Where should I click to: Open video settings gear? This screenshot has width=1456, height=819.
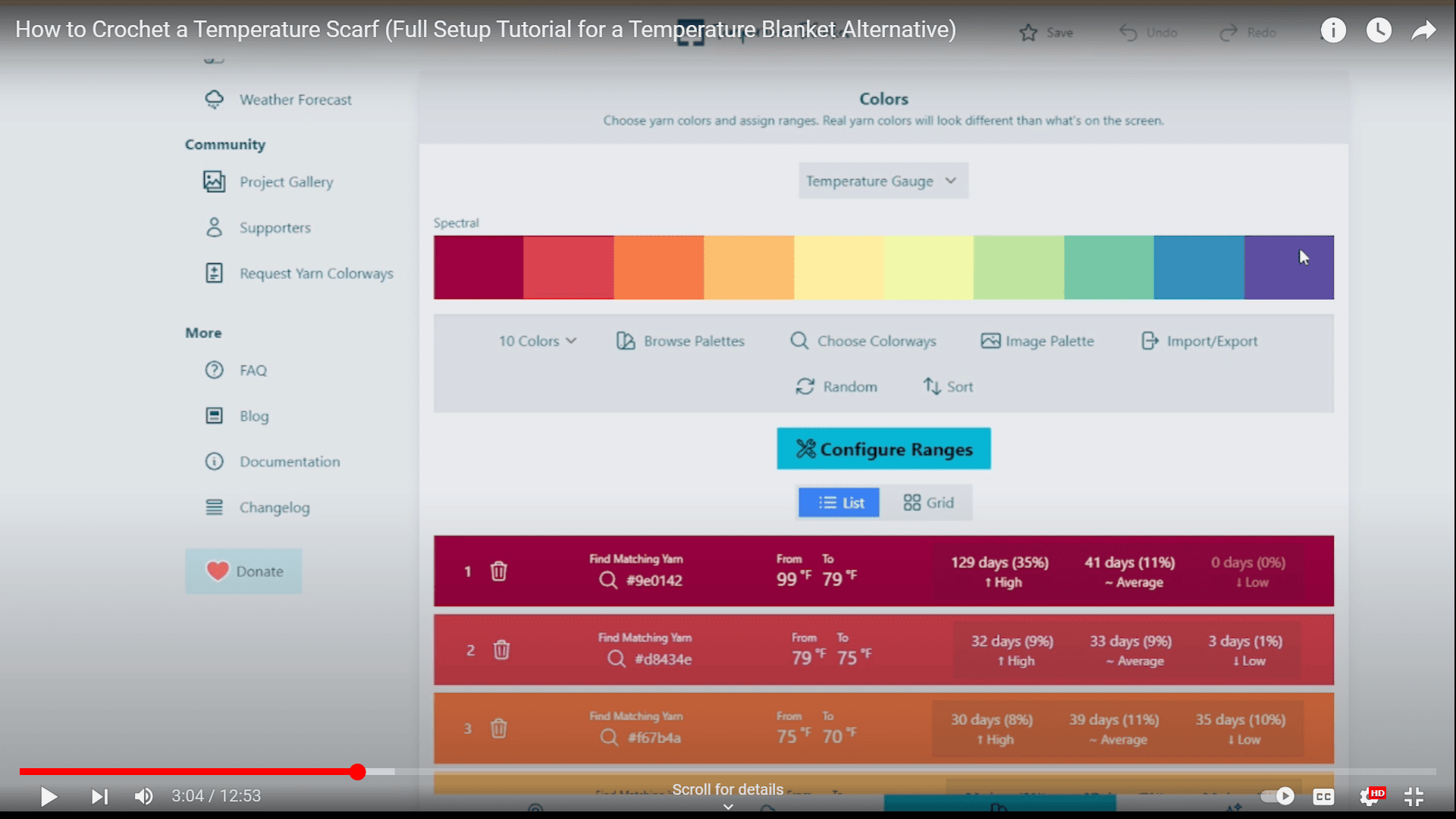tap(1370, 796)
